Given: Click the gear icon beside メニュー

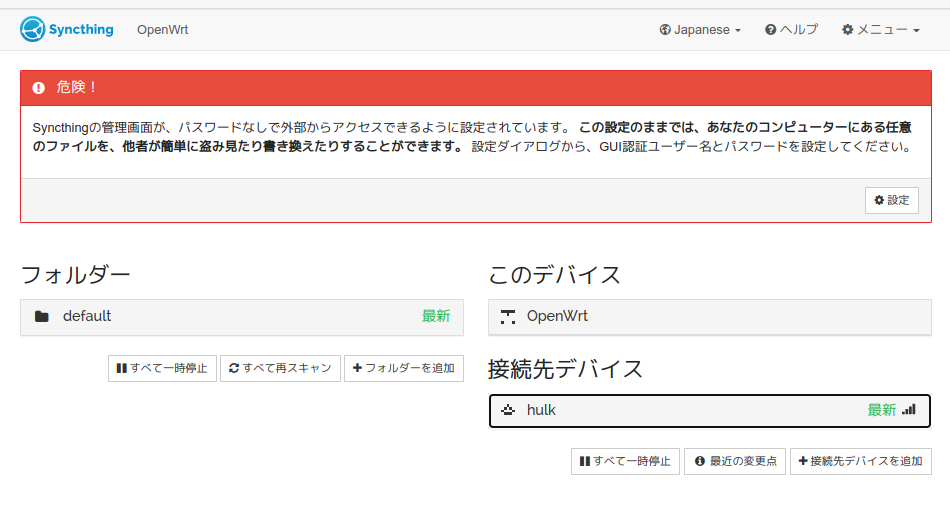Looking at the screenshot, I should click(848, 30).
